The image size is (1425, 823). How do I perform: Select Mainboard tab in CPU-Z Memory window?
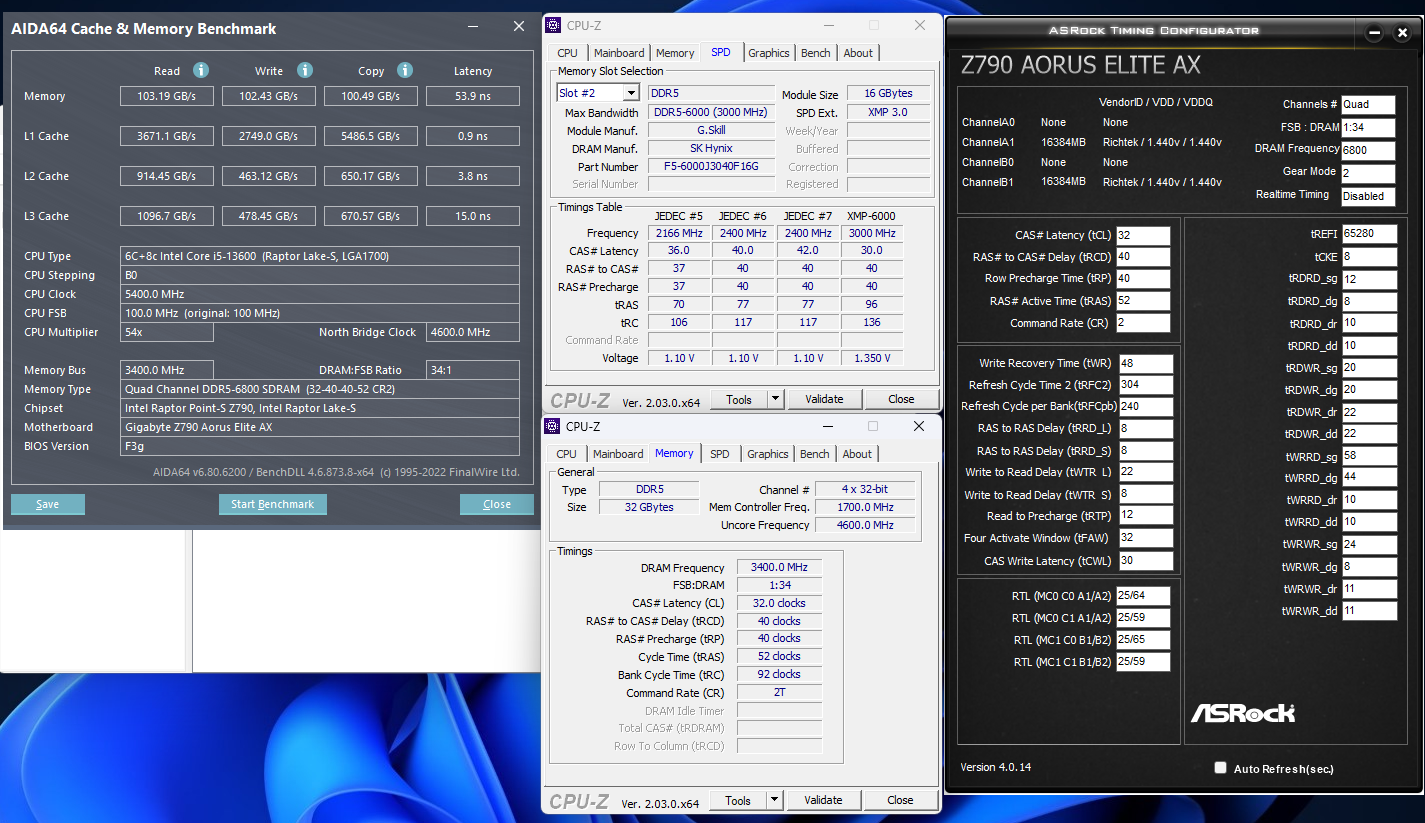pos(619,454)
